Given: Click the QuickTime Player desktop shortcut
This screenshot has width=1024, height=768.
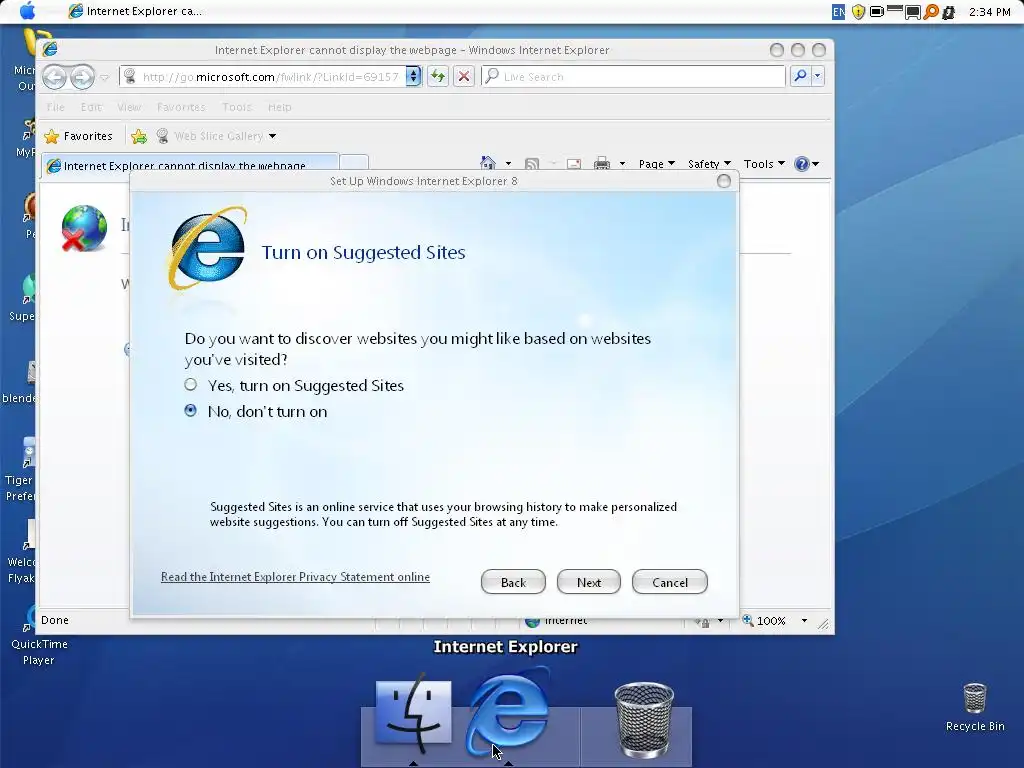Looking at the screenshot, I should (x=36, y=635).
